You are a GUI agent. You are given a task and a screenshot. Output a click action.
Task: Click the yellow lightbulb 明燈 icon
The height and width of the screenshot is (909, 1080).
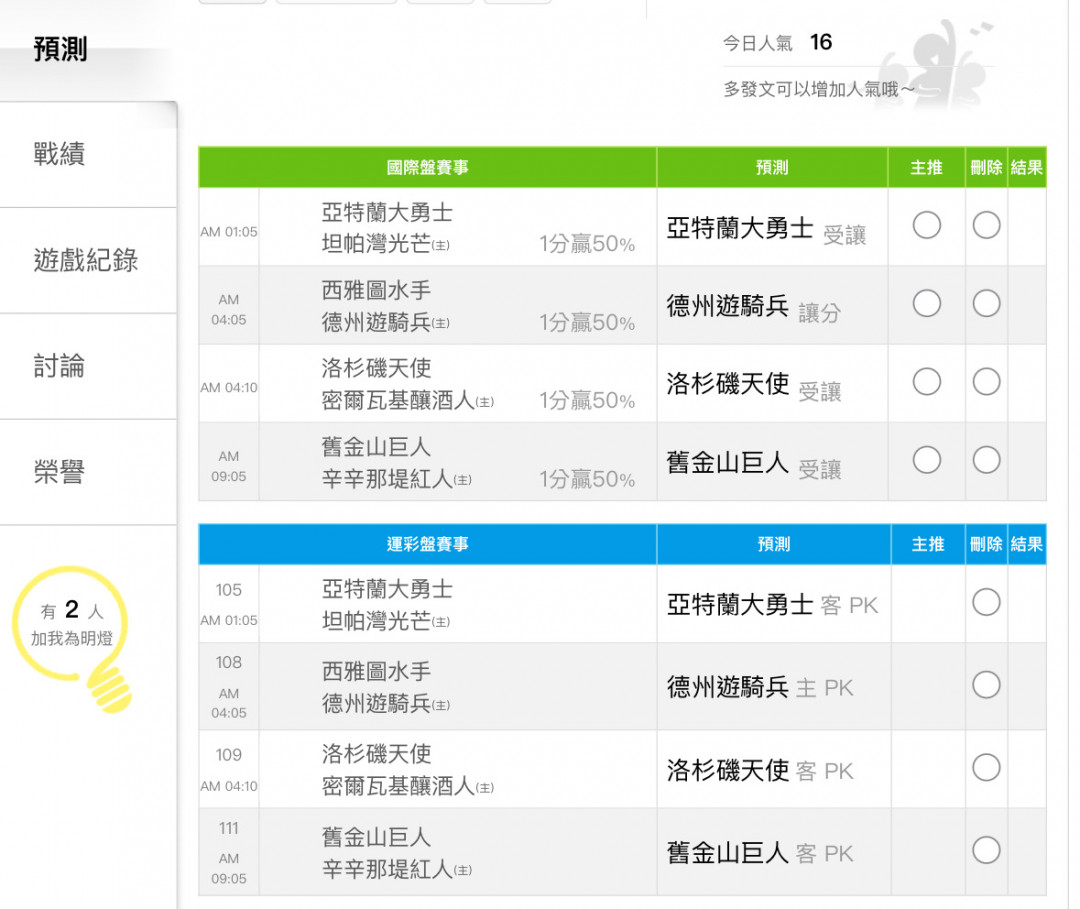pyautogui.click(x=72, y=638)
